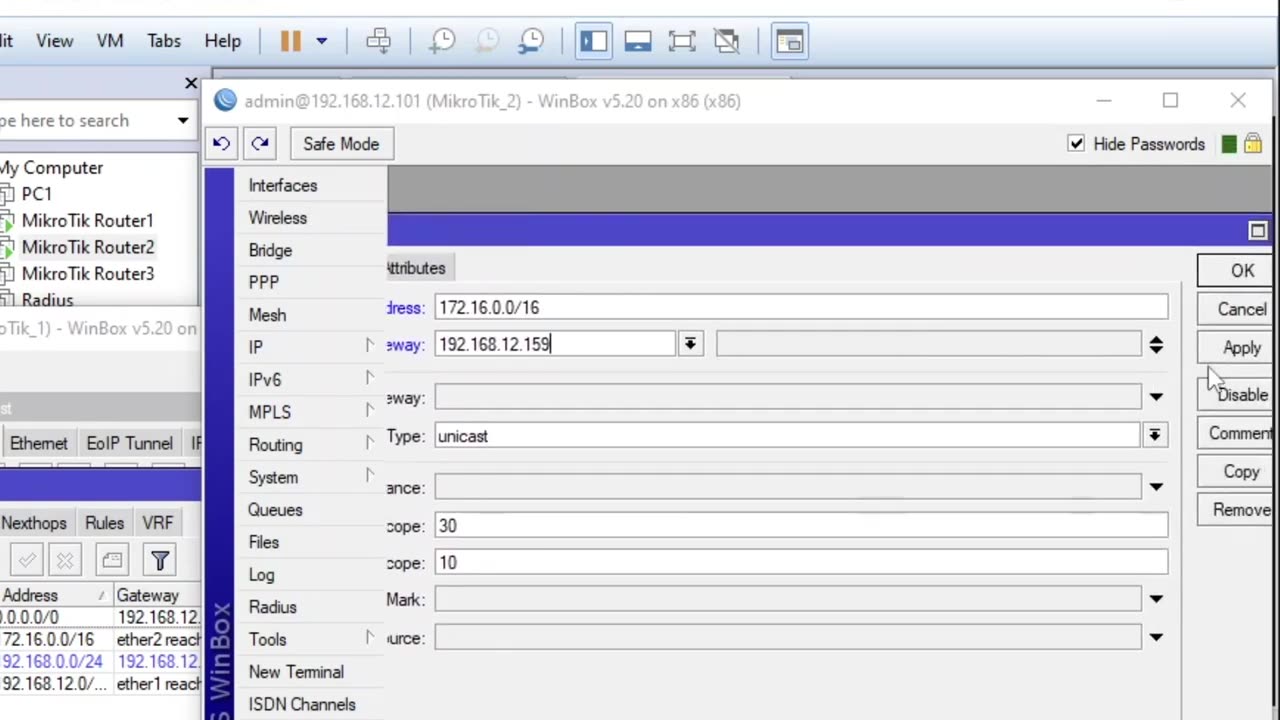1280x720 pixels.
Task: Open the View menu in VMware
Action: (x=55, y=41)
